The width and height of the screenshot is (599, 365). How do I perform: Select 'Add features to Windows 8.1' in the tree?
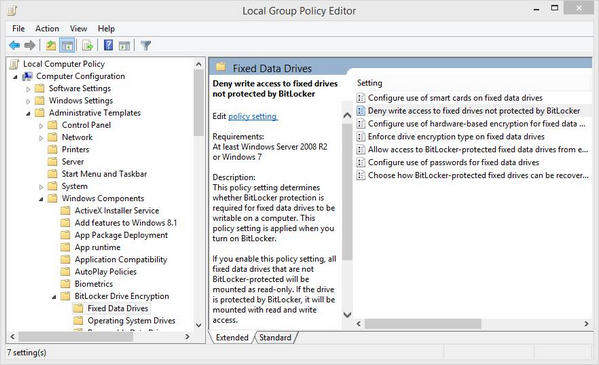pos(126,223)
